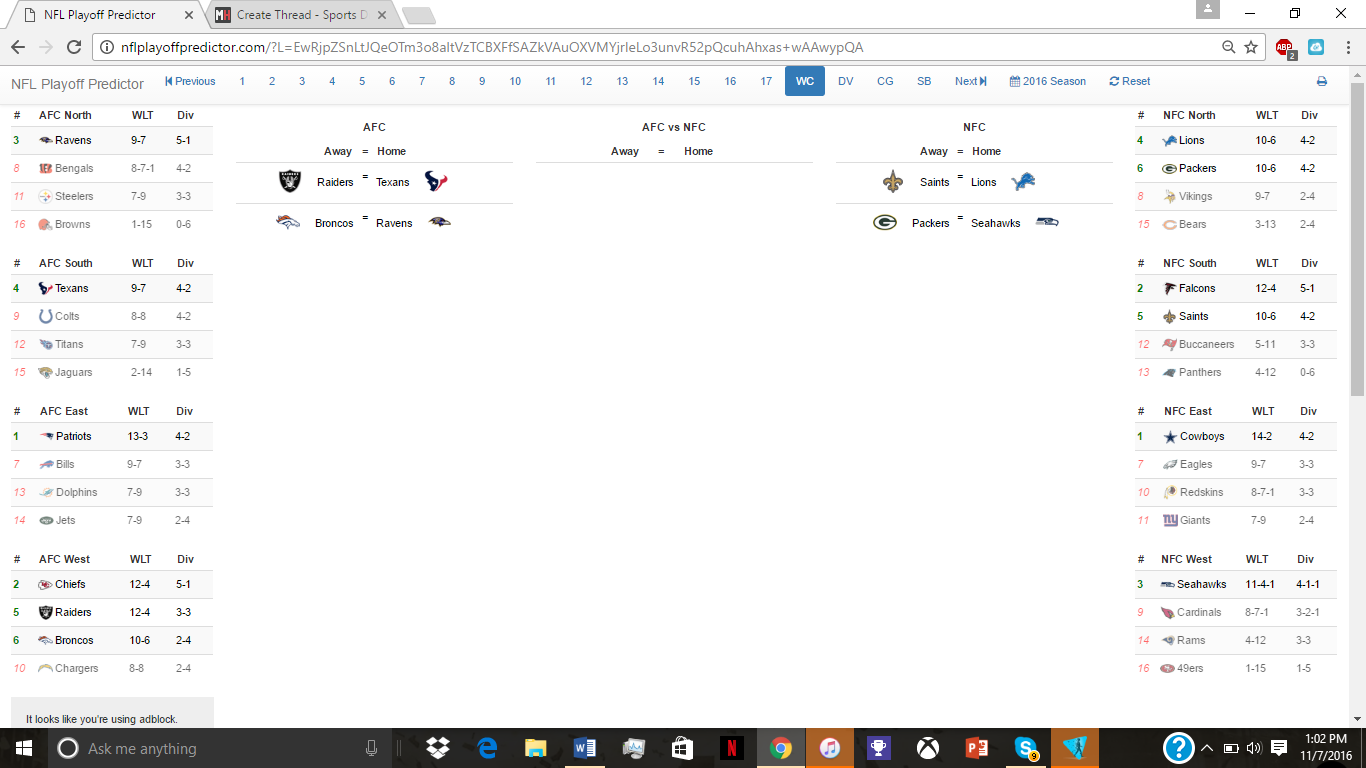Select the Saints logo in NFC matchup
Viewport: 1366px width, 768px height.
[892, 181]
